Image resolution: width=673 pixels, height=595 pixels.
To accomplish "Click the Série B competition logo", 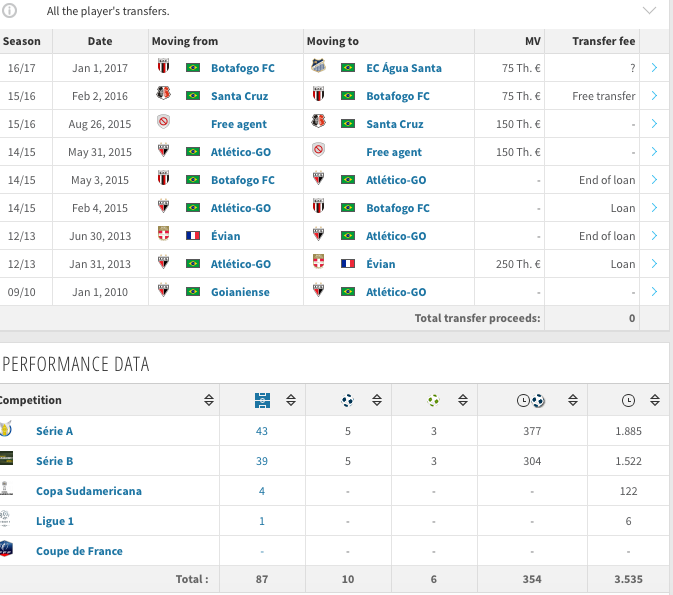I will [6, 458].
